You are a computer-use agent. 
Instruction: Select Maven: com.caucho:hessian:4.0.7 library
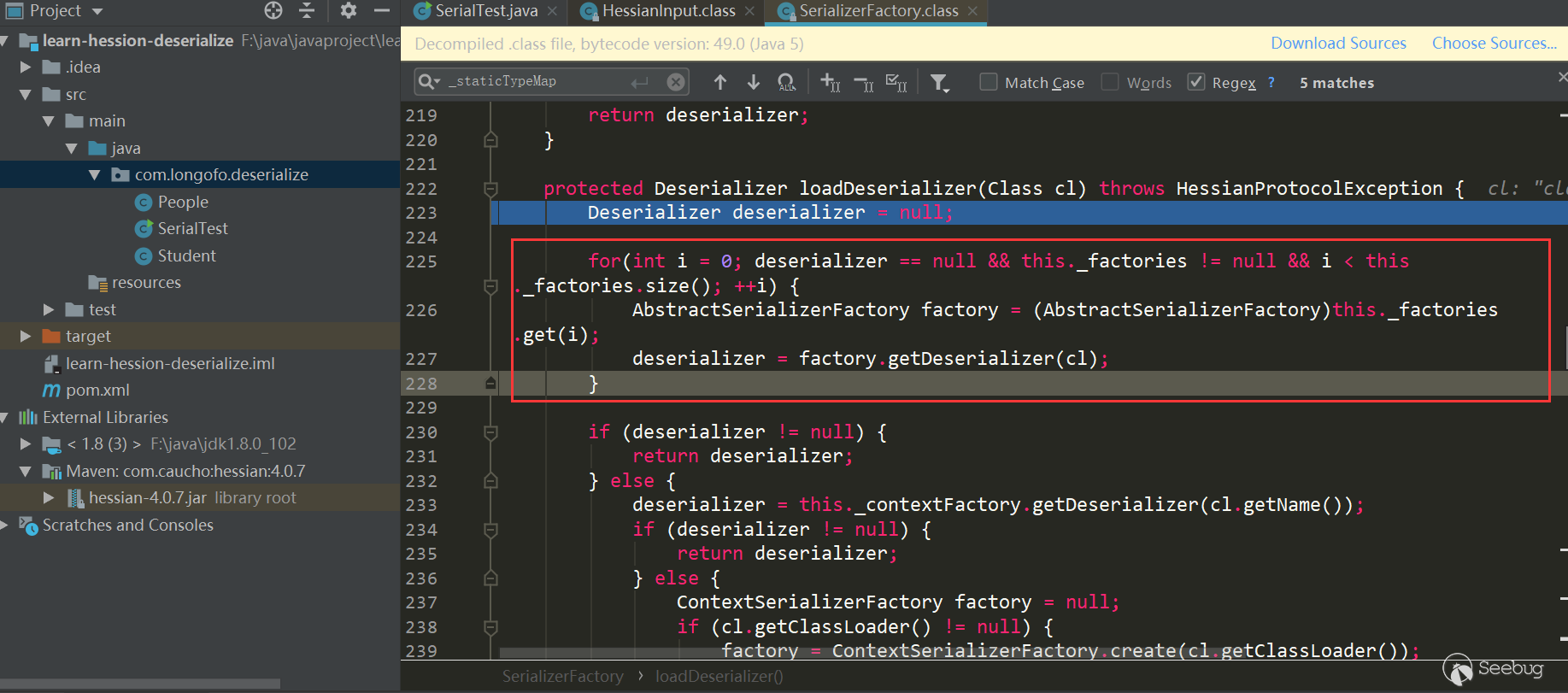(185, 471)
